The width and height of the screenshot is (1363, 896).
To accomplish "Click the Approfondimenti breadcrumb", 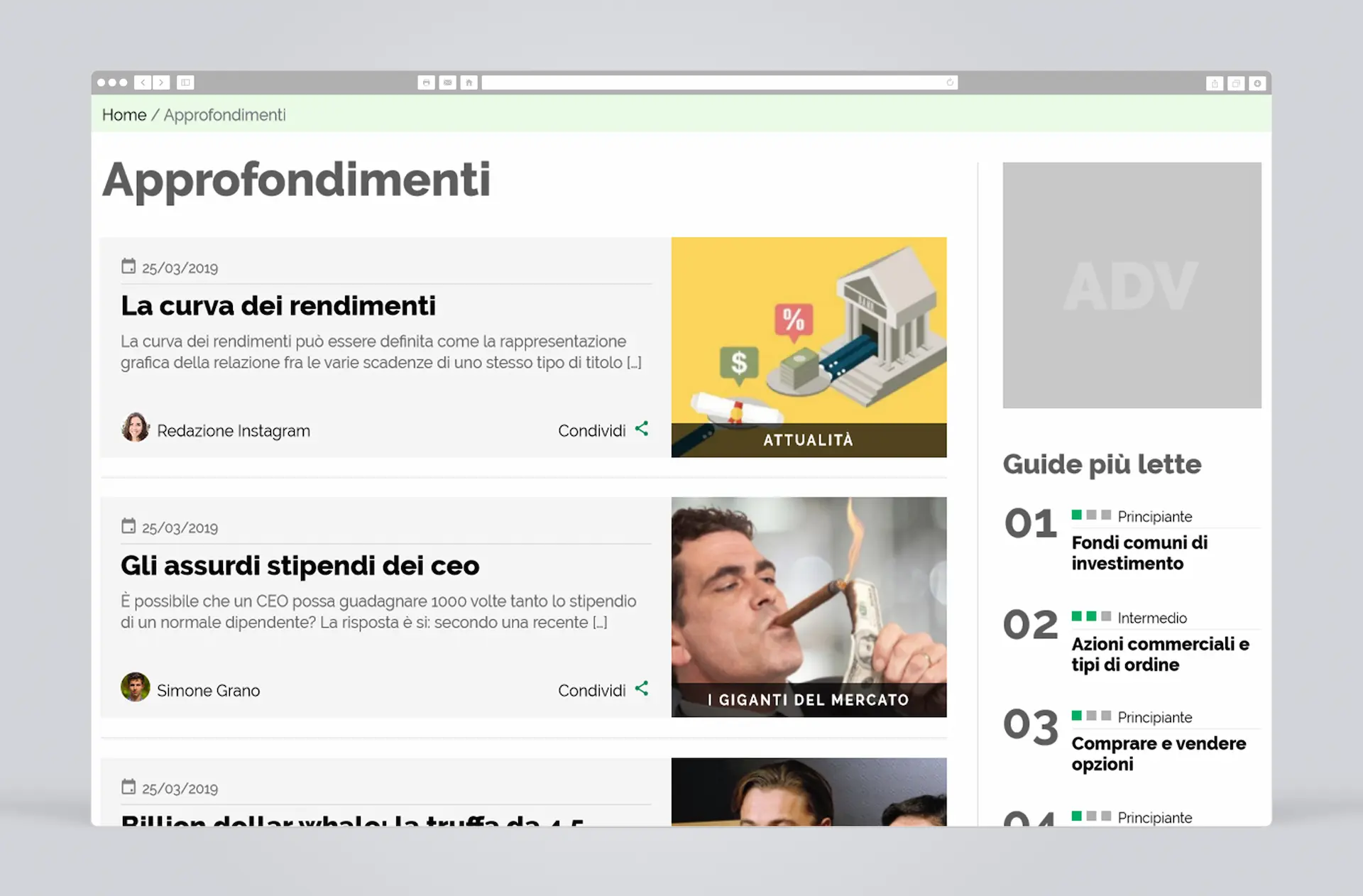I will 225,115.
